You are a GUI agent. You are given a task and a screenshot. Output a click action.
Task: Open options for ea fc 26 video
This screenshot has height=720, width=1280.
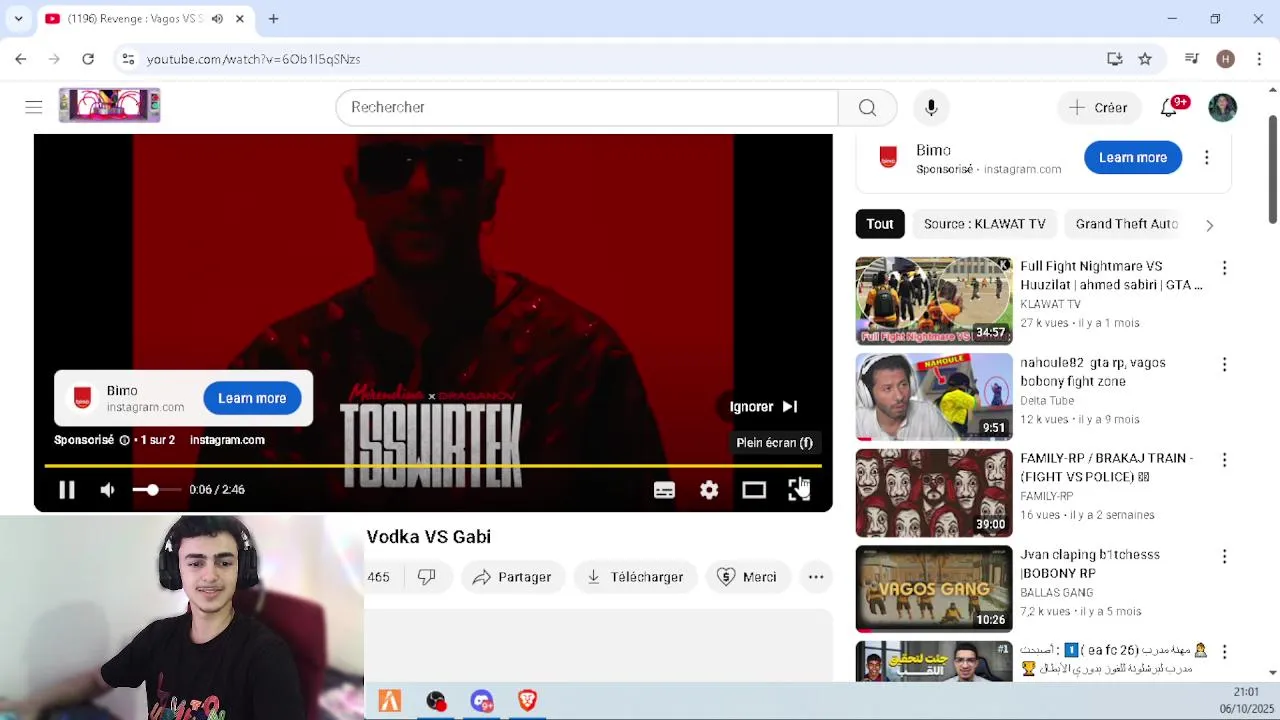click(1224, 651)
